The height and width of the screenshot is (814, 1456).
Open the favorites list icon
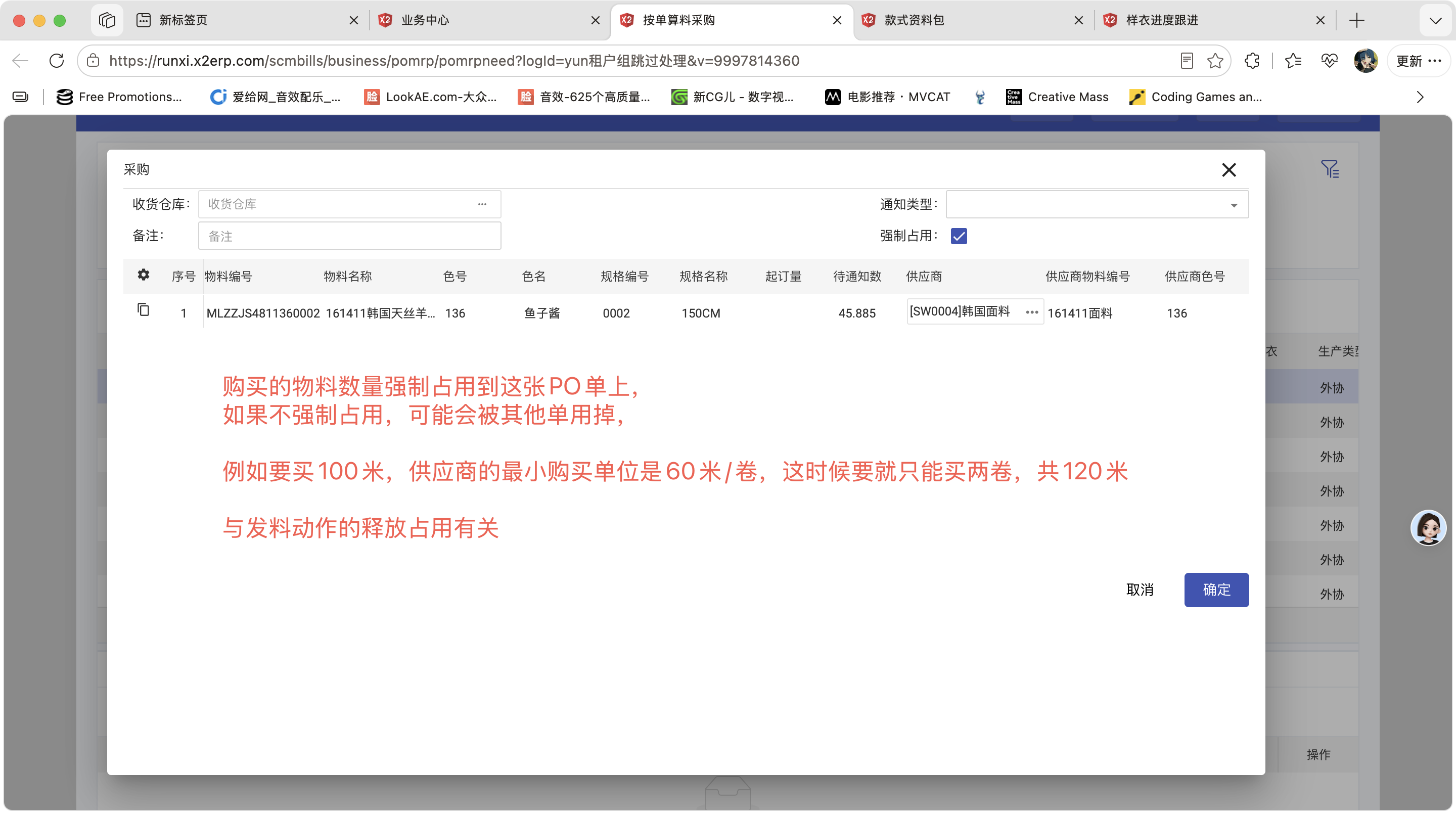(1293, 61)
